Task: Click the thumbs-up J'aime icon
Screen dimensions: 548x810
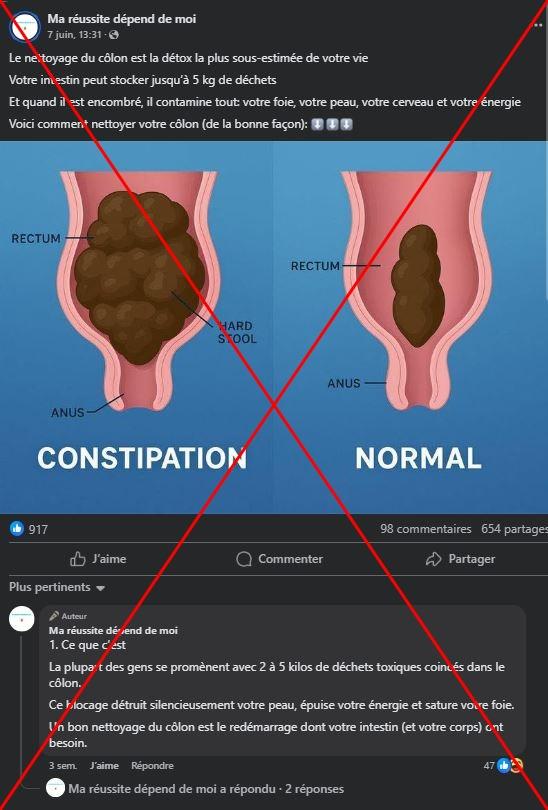Action: tap(77, 559)
